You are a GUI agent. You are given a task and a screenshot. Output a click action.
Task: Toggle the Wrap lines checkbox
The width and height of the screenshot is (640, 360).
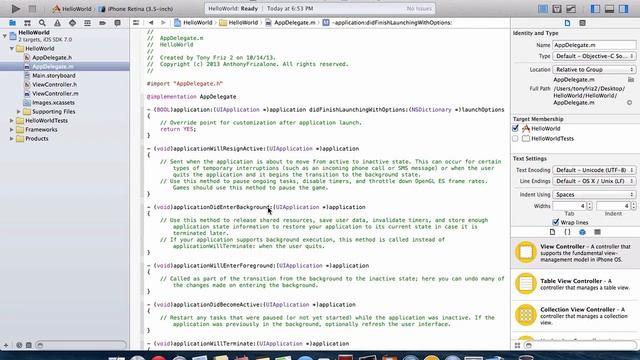556,222
